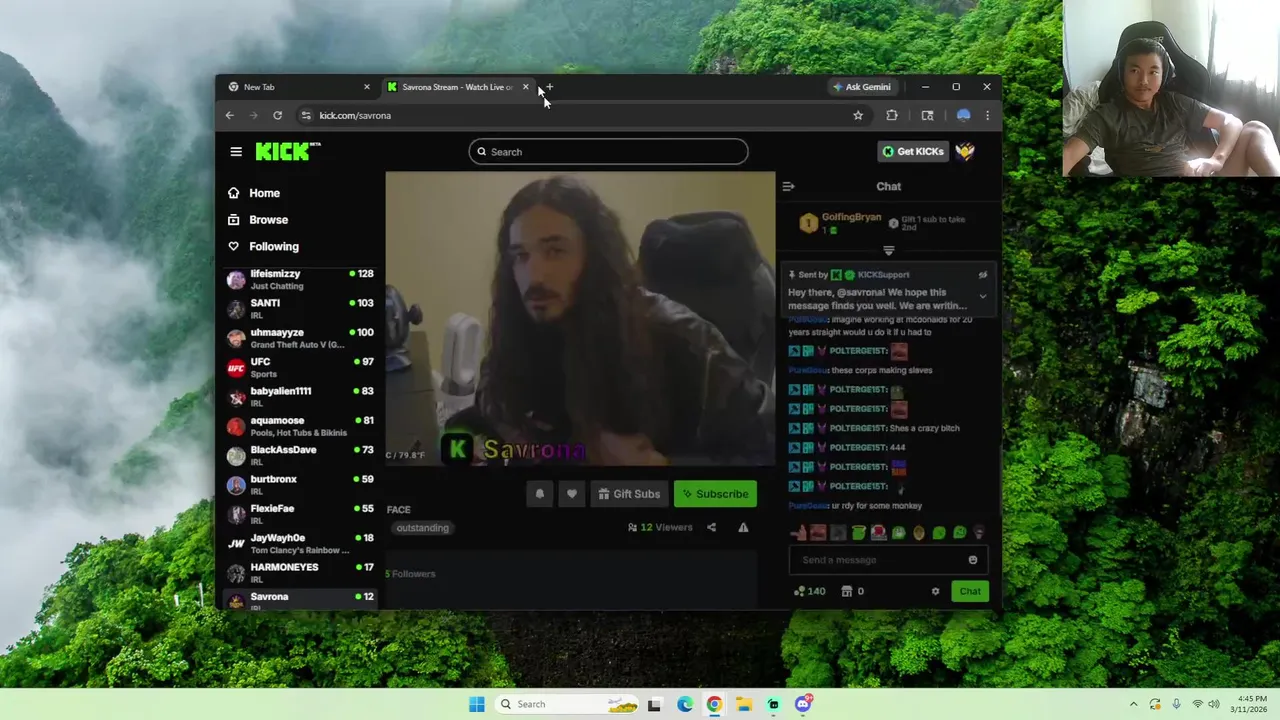Open the FlexieFae channel in sidebar
Viewport: 1280px width, 720px height.
tap(300, 514)
